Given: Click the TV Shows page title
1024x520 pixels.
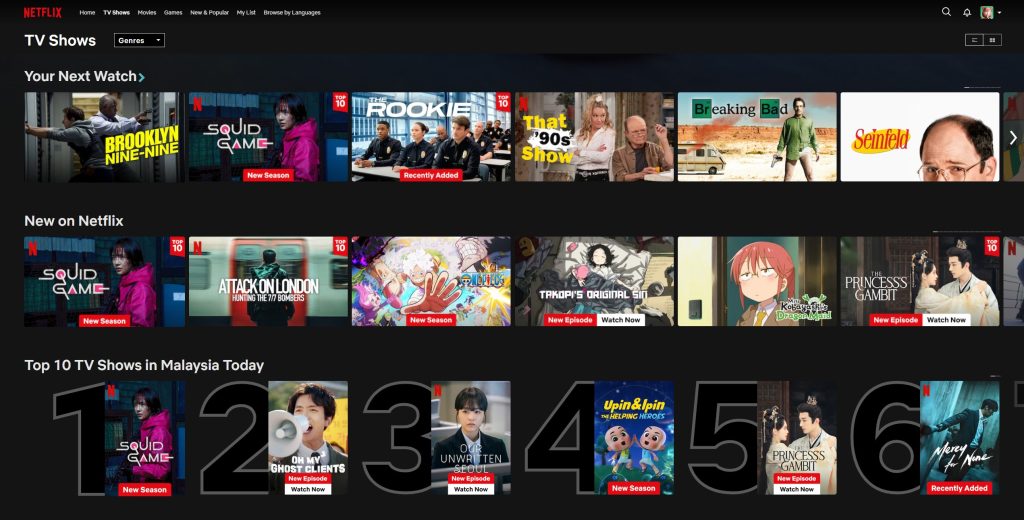Looking at the screenshot, I should (60, 41).
